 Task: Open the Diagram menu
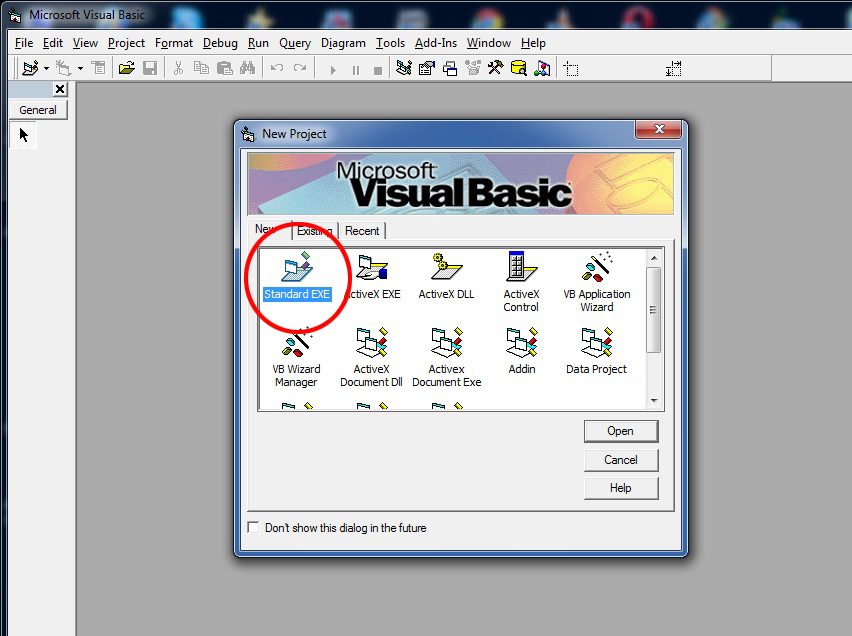(343, 43)
